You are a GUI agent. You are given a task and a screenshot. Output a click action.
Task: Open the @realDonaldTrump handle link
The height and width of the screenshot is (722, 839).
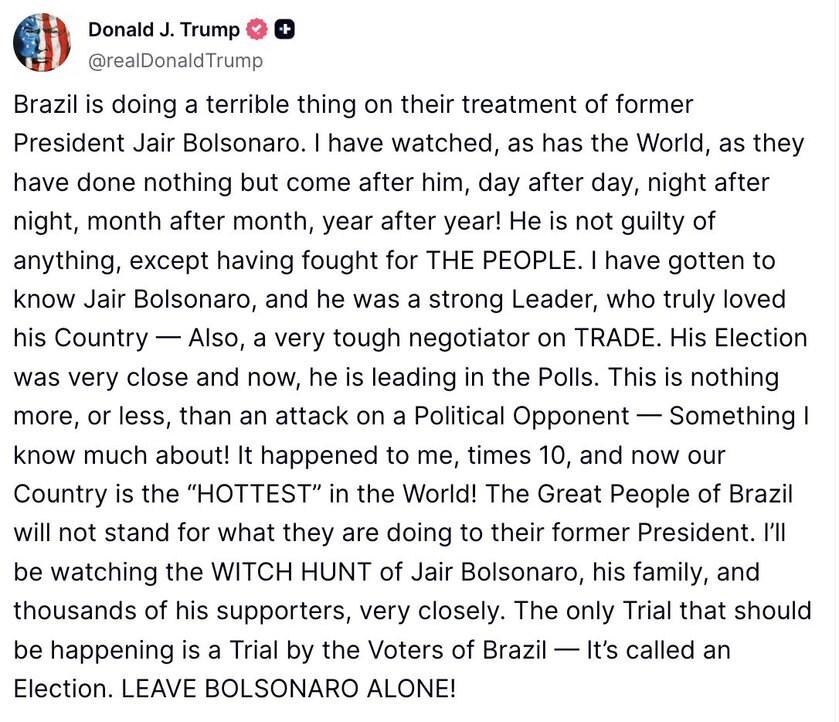(x=176, y=60)
